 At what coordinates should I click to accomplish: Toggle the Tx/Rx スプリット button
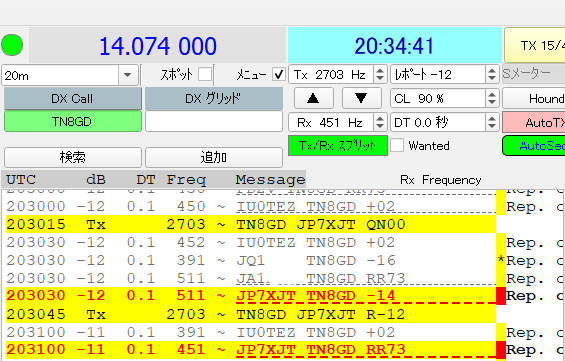pyautogui.click(x=338, y=146)
